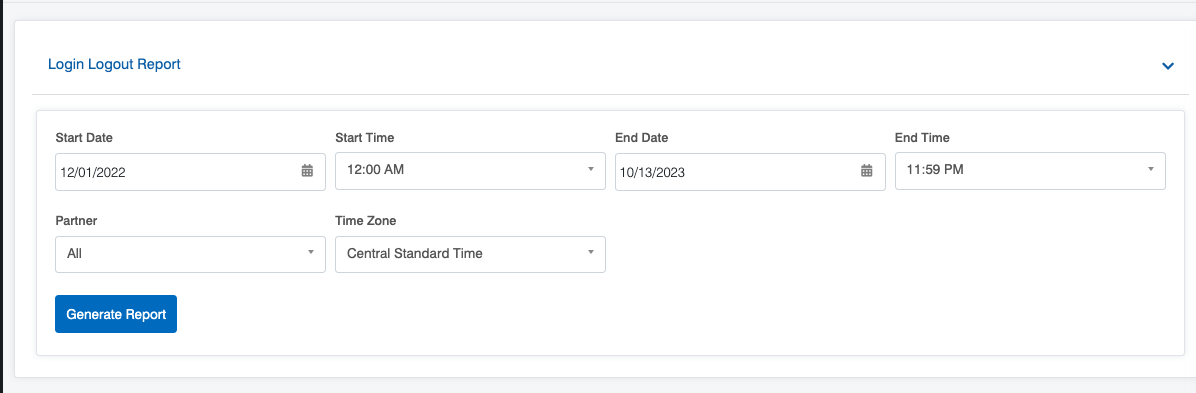
Task: Click the End Time label text
Action: click(922, 137)
